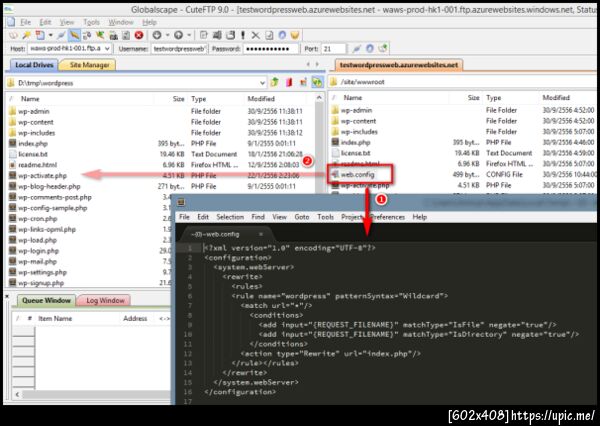Open the File menu in CuteFTP

coord(26,22)
